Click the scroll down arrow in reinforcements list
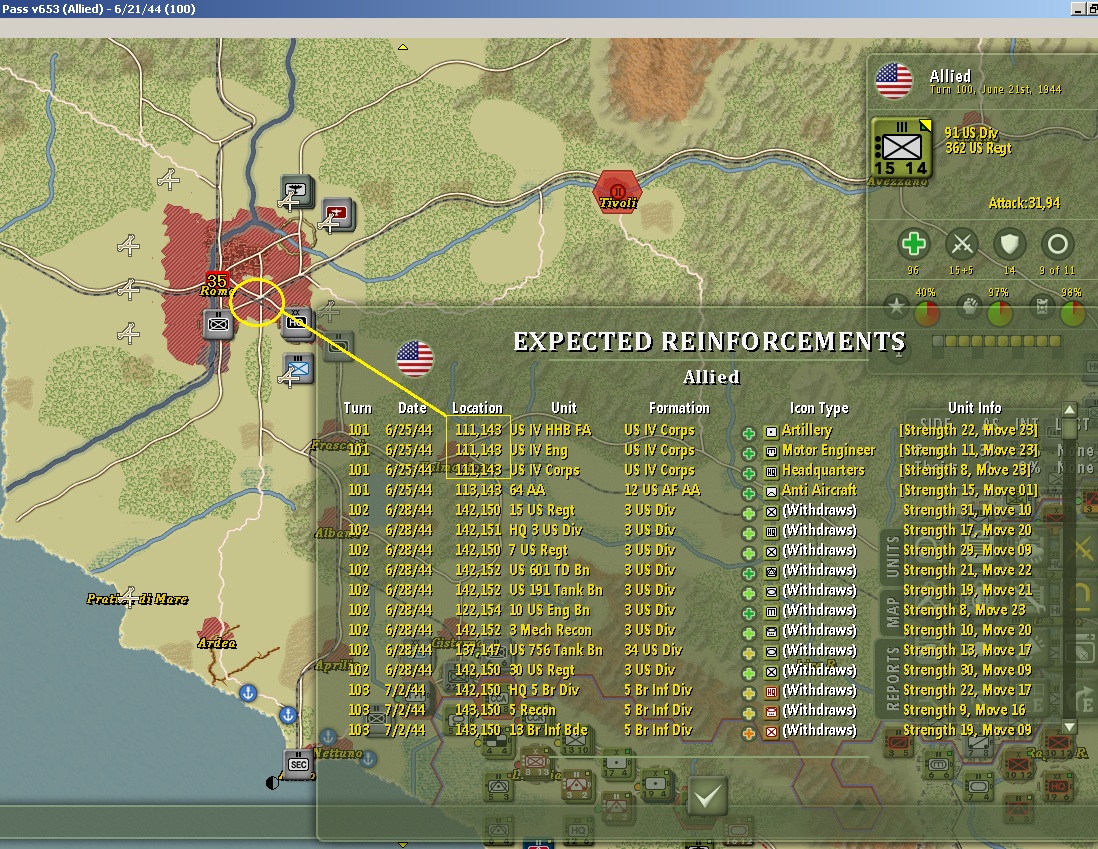1098x849 pixels. click(1069, 726)
